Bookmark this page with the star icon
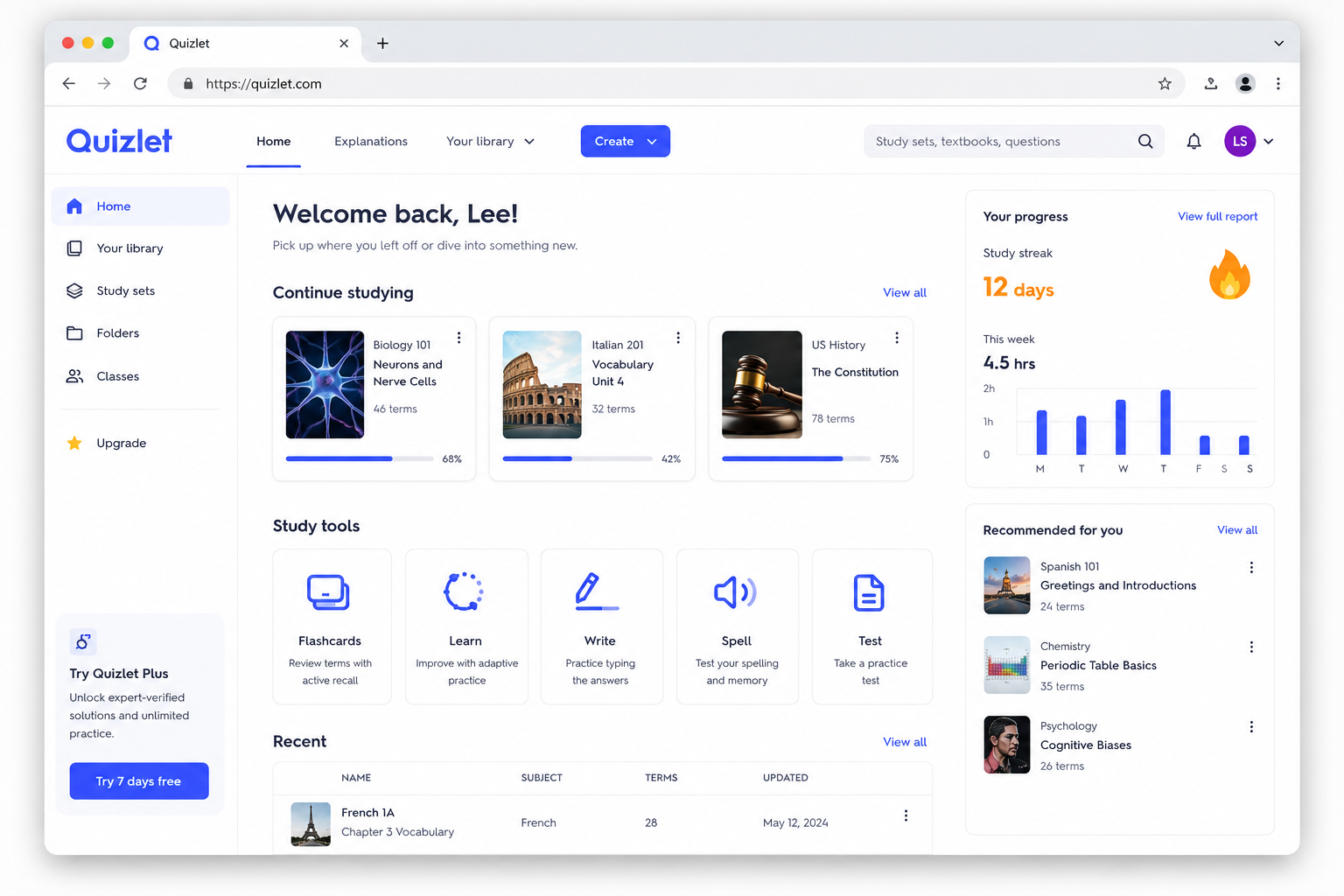The width and height of the screenshot is (1344, 896). (x=1165, y=84)
